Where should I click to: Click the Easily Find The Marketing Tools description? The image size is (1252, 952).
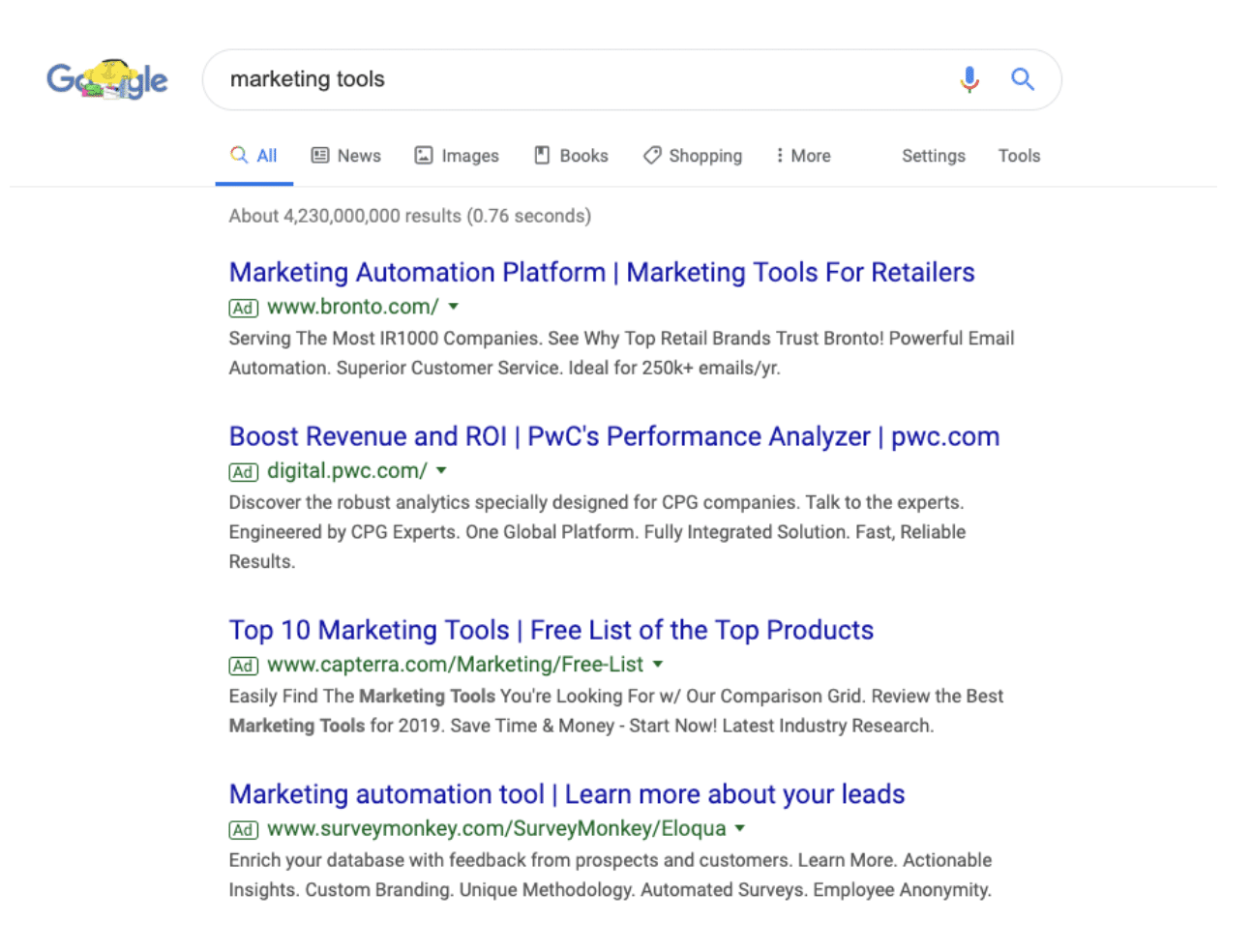tap(616, 711)
